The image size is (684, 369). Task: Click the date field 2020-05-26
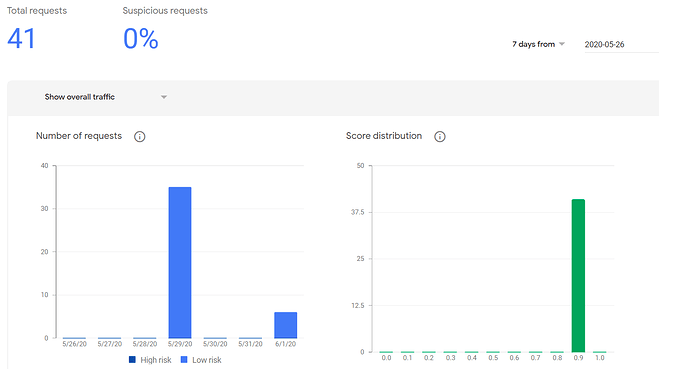[x=621, y=44]
